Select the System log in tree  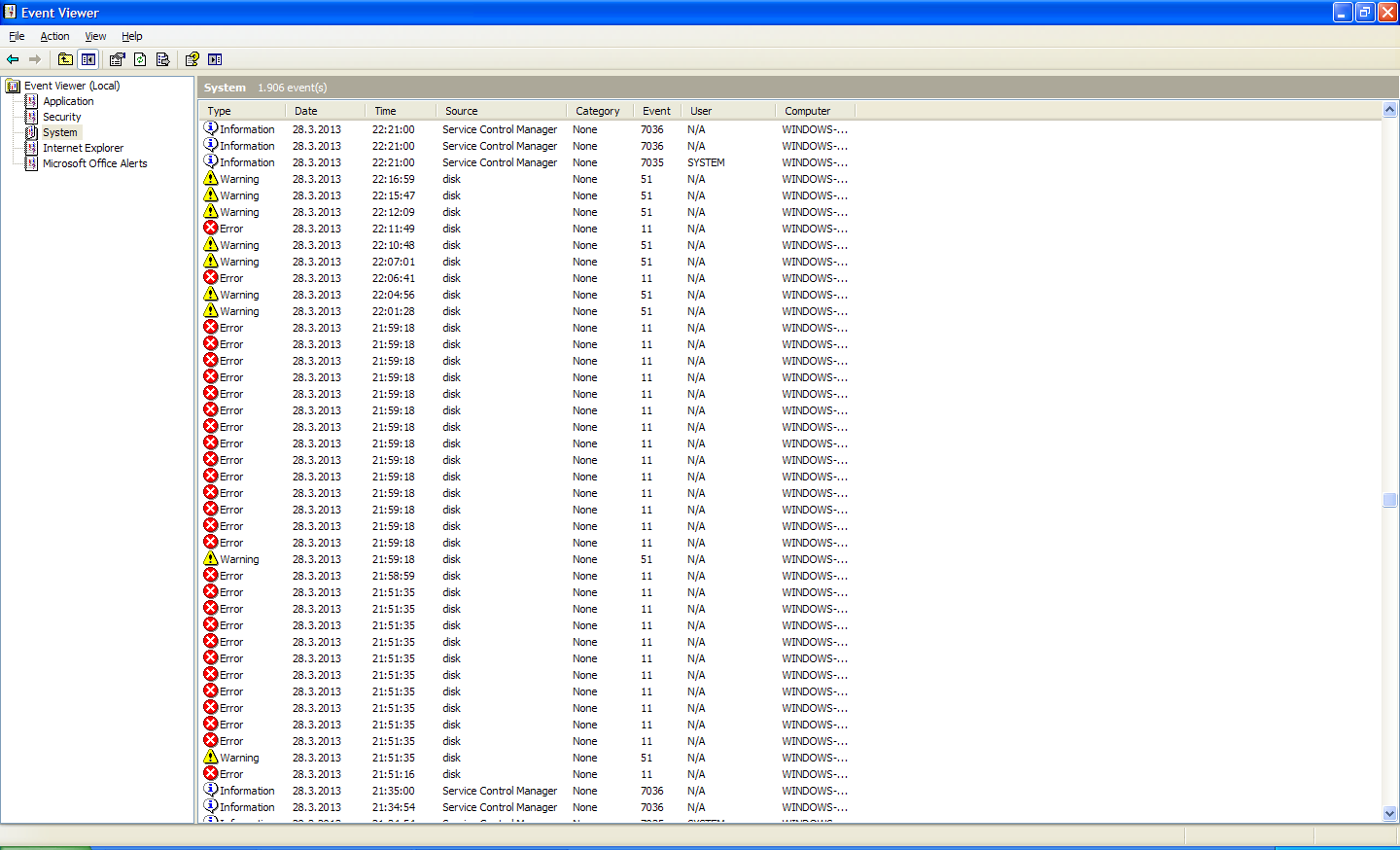[x=59, y=132]
